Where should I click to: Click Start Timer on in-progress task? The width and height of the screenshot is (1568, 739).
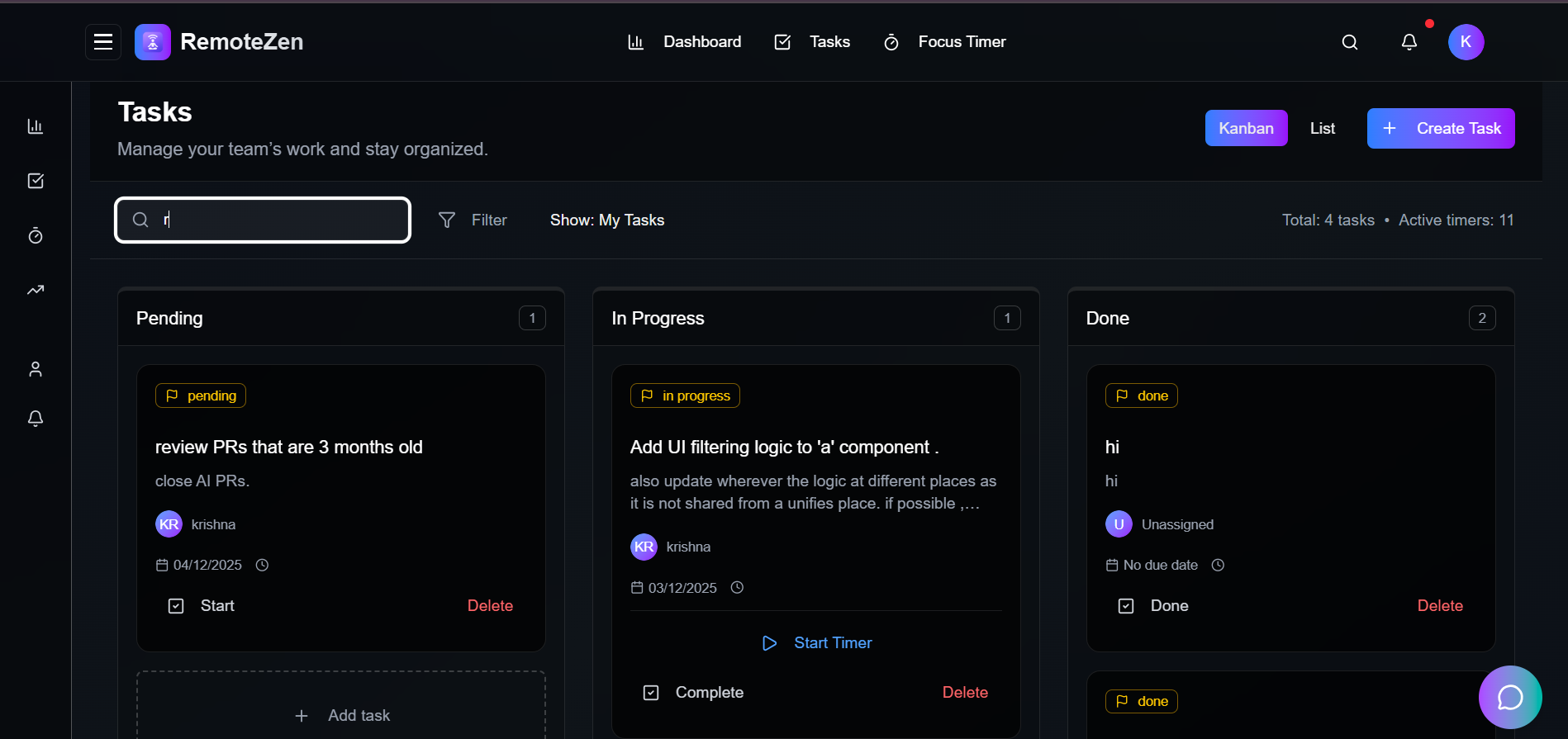pos(816,643)
